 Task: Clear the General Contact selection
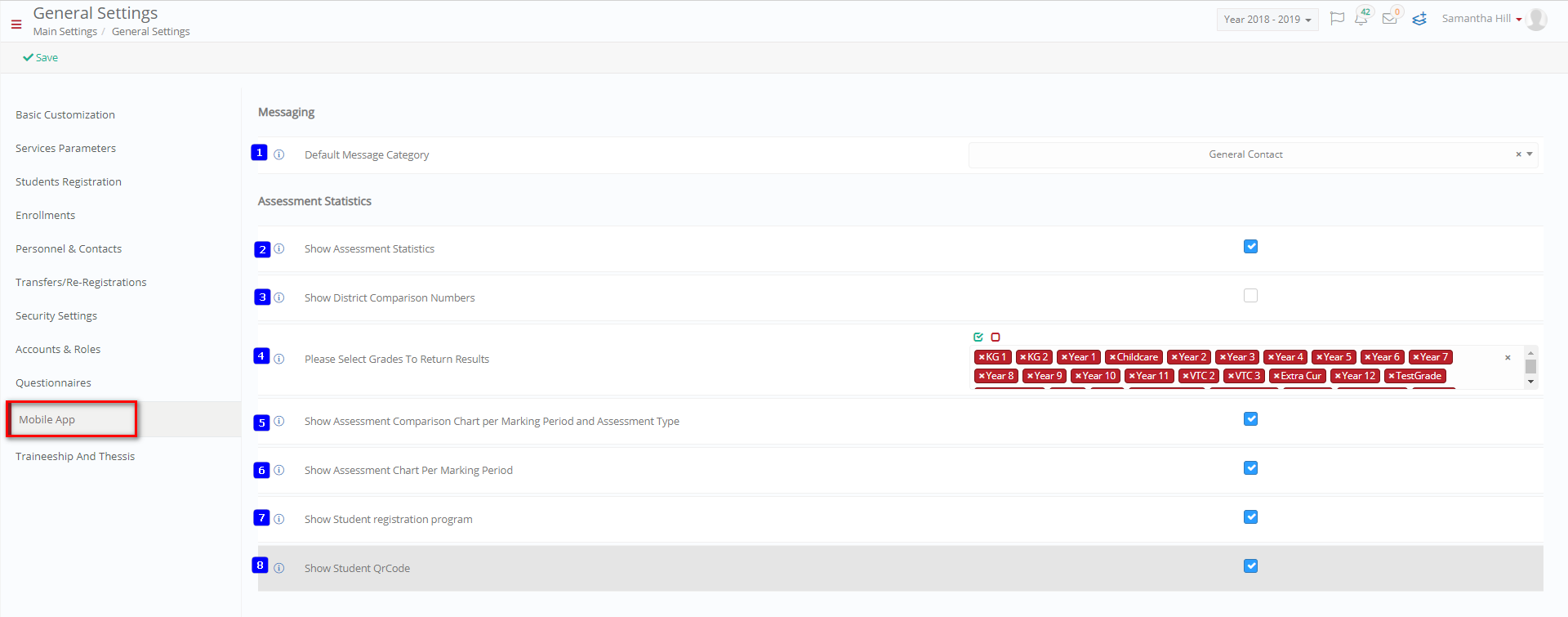point(1518,154)
